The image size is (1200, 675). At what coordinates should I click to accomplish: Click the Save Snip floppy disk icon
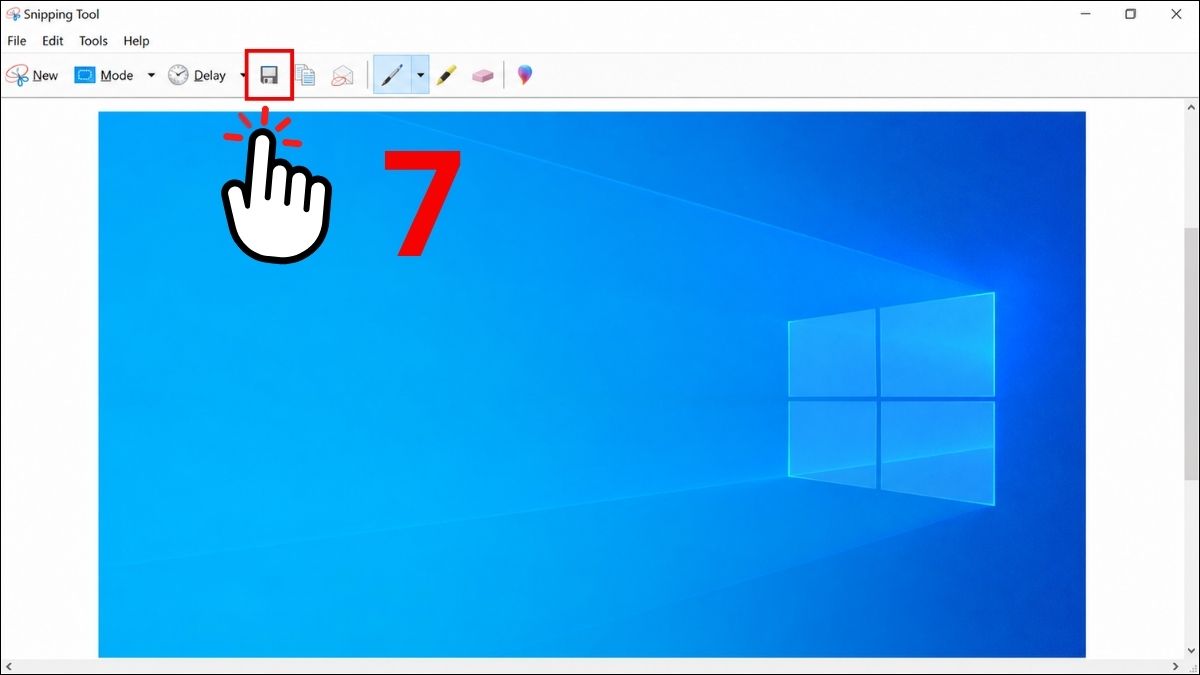pyautogui.click(x=269, y=75)
